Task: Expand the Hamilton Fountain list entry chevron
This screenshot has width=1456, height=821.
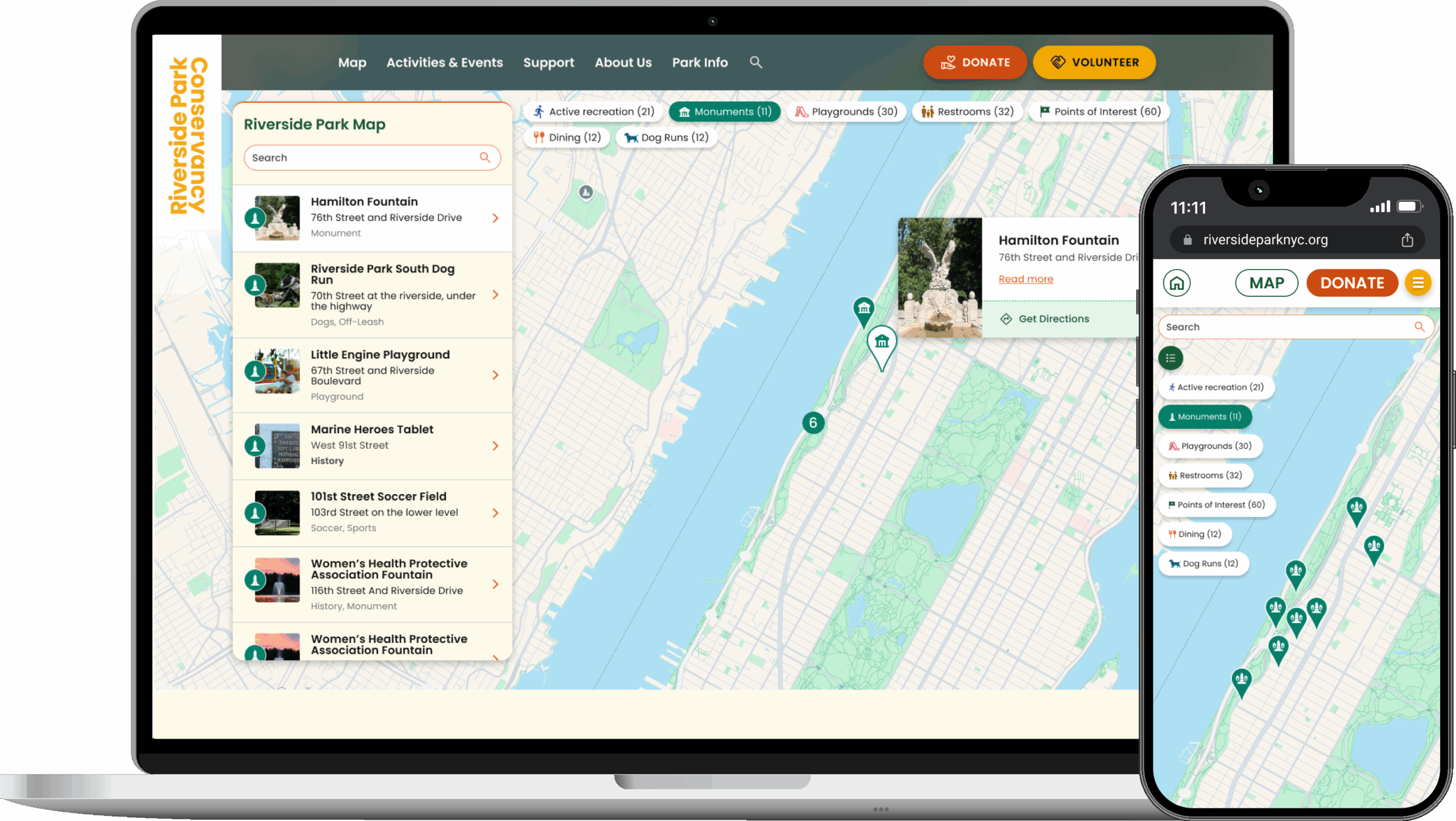Action: [x=495, y=218]
